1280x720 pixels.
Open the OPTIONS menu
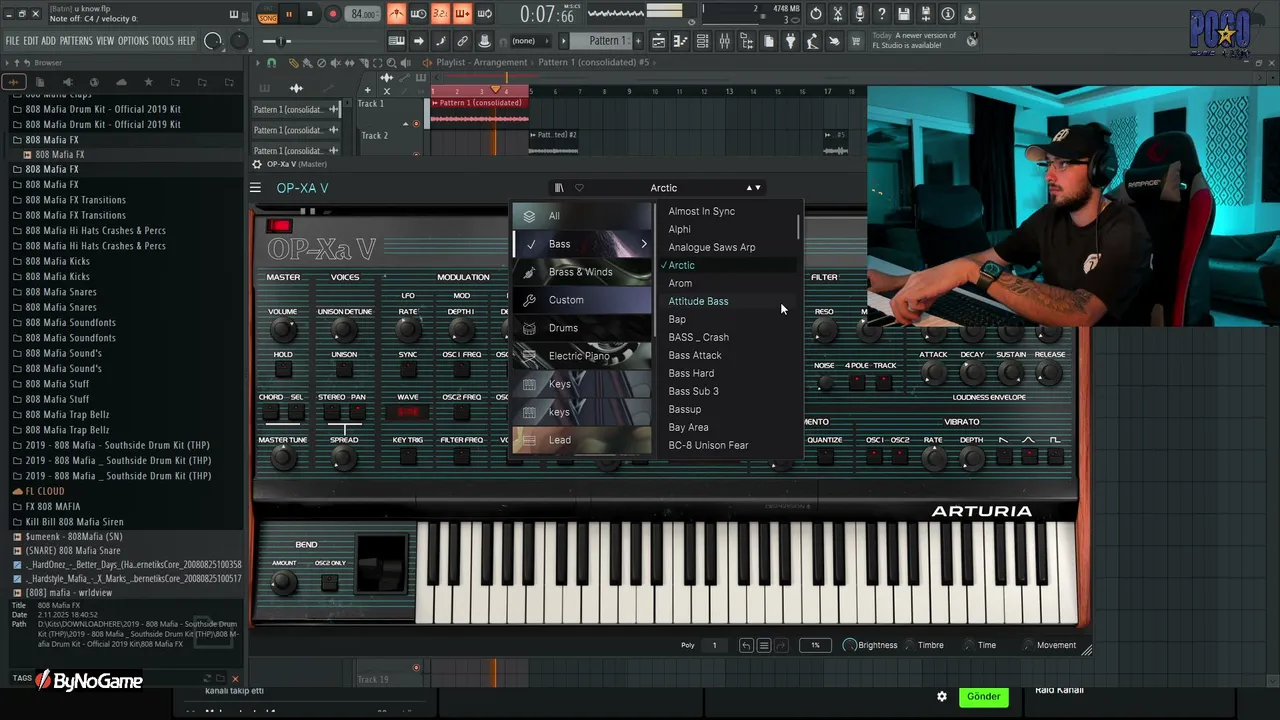[x=133, y=41]
